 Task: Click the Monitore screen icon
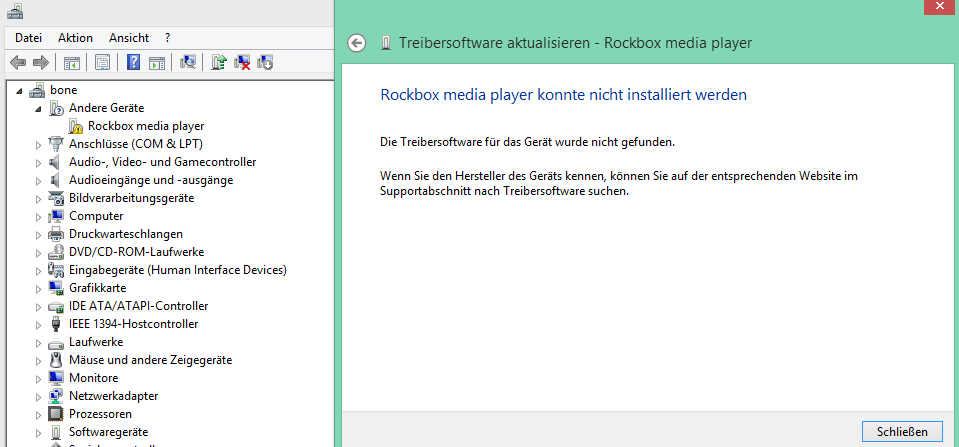tap(56, 377)
